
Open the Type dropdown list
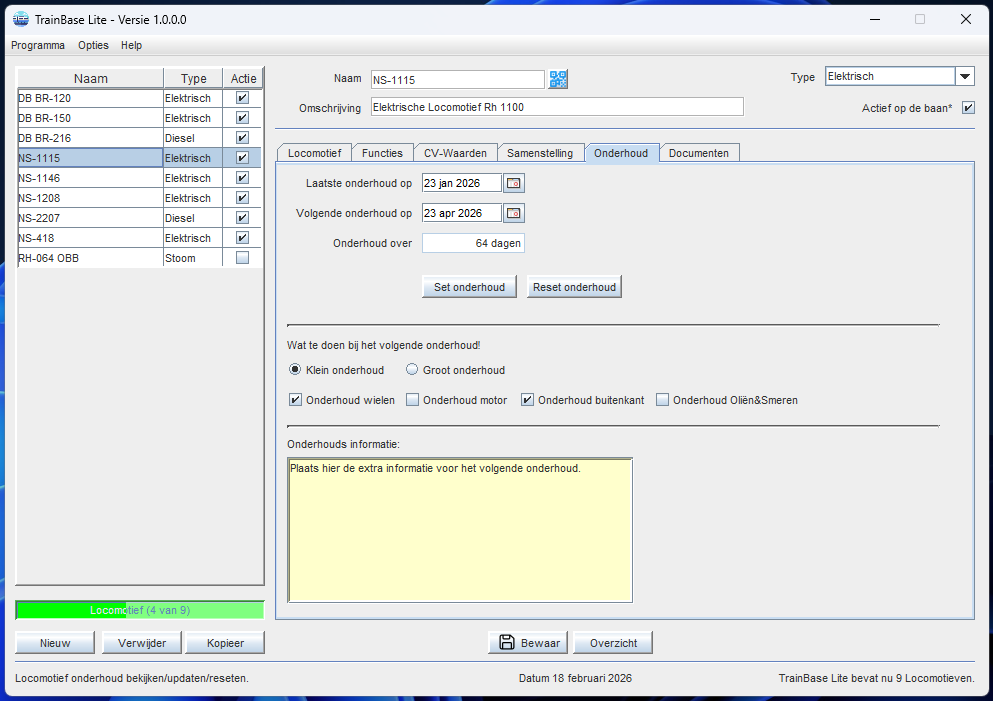(x=964, y=77)
